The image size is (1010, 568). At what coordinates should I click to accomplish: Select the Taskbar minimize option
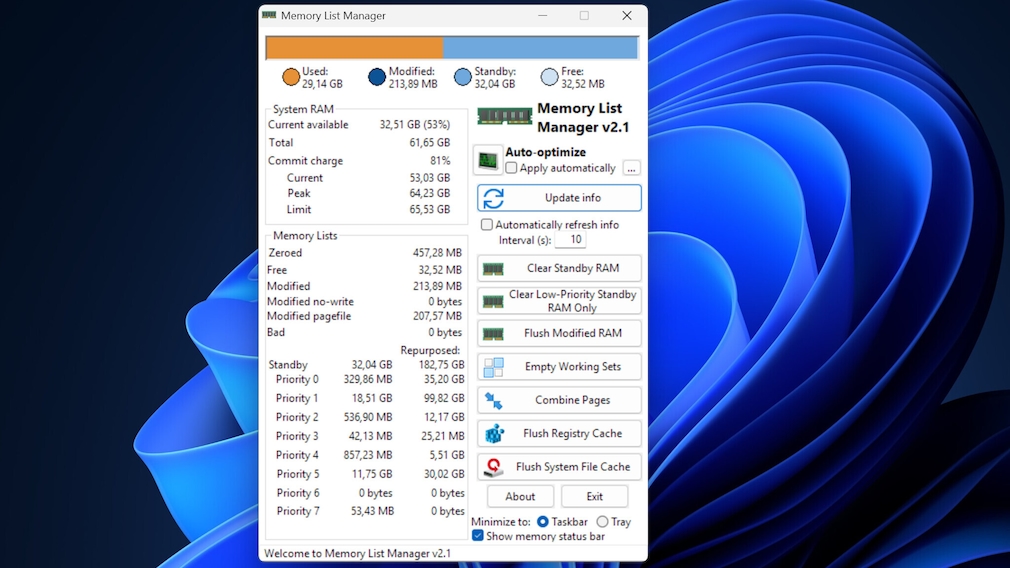coord(543,522)
